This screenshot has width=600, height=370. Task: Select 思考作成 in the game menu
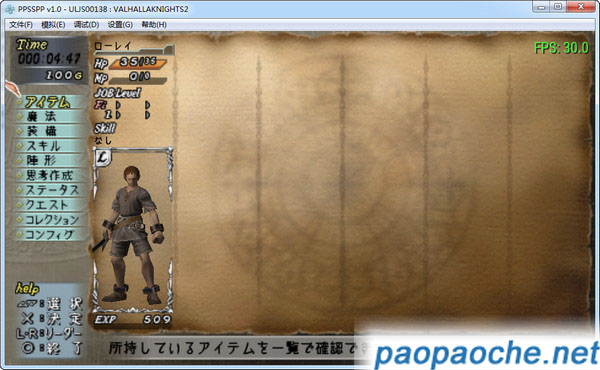click(51, 175)
